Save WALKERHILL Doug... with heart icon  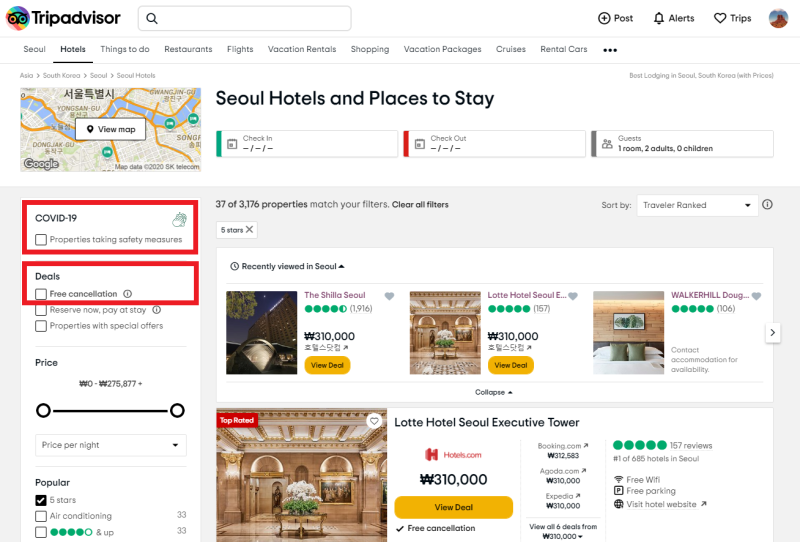coord(756,296)
